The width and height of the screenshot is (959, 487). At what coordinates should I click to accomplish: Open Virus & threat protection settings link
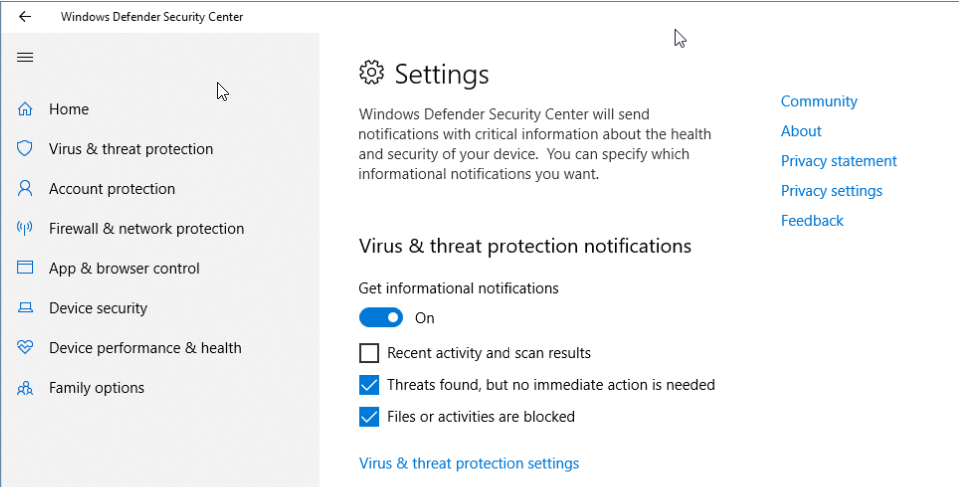(468, 463)
